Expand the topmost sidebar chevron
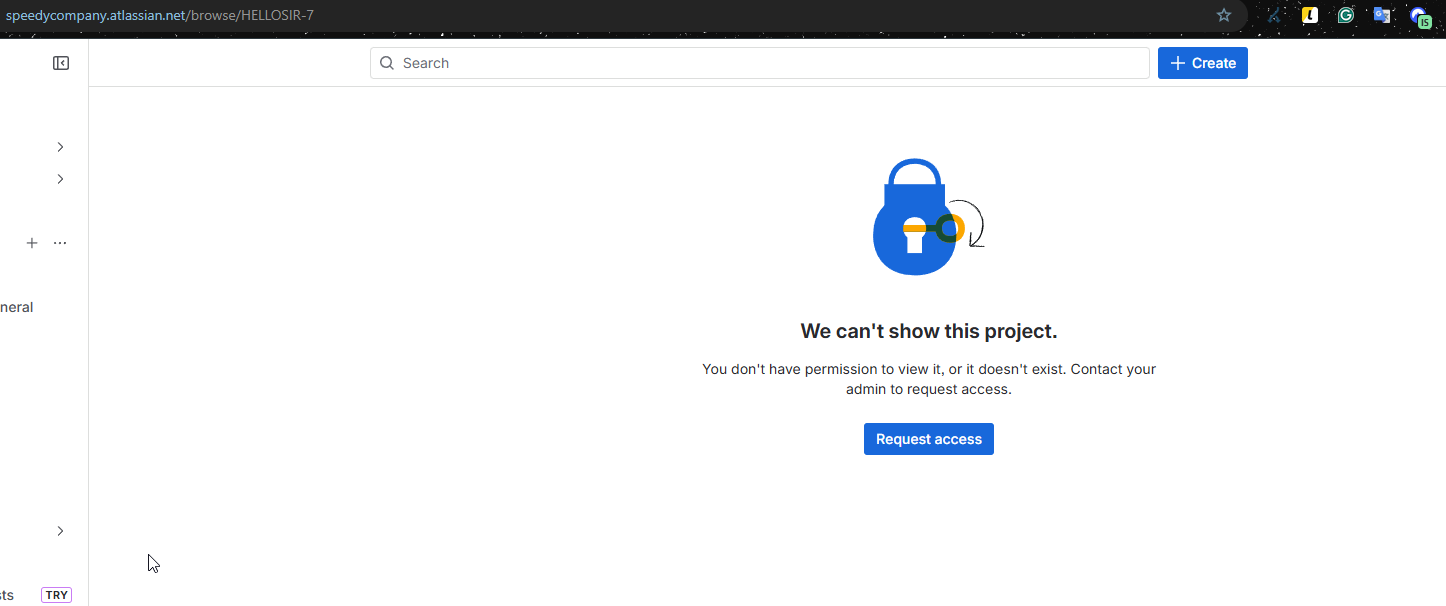 pos(60,147)
